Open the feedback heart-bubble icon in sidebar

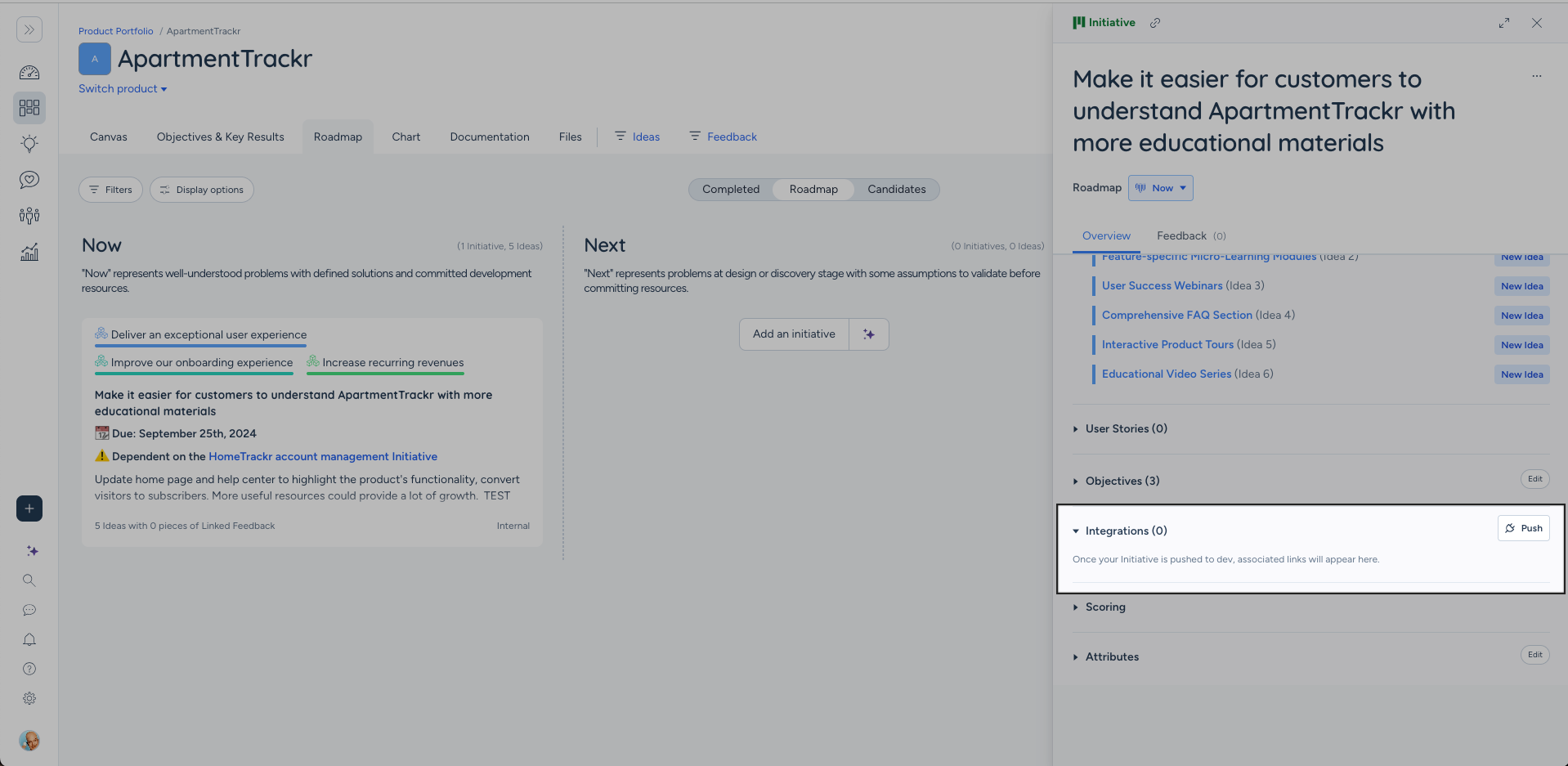click(x=29, y=180)
